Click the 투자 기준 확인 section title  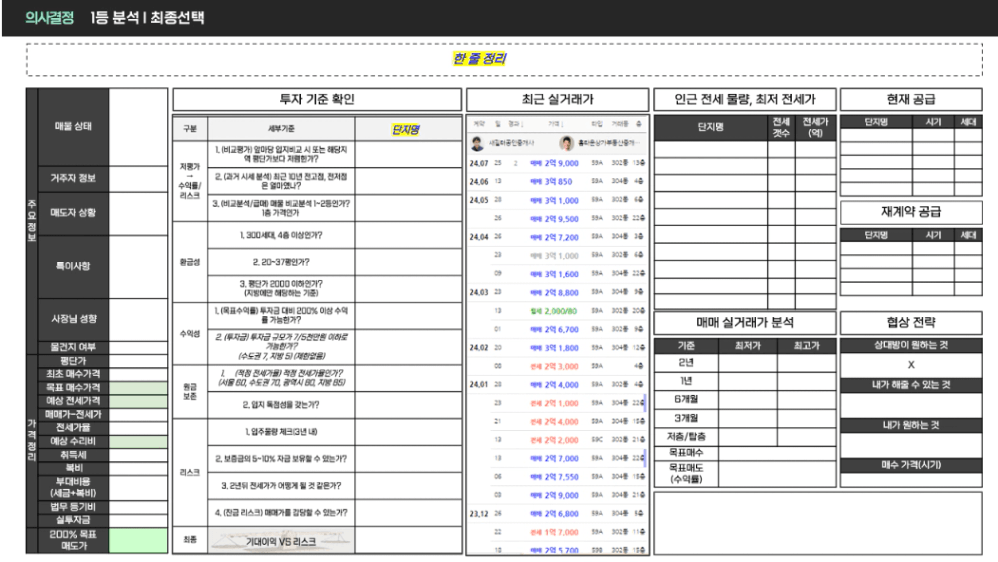pos(317,99)
